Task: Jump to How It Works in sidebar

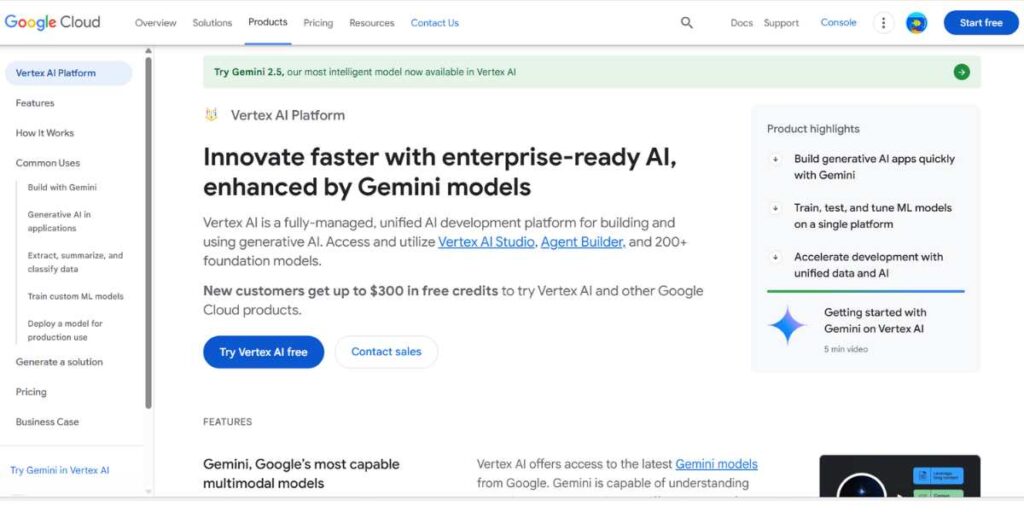Action: coord(45,133)
